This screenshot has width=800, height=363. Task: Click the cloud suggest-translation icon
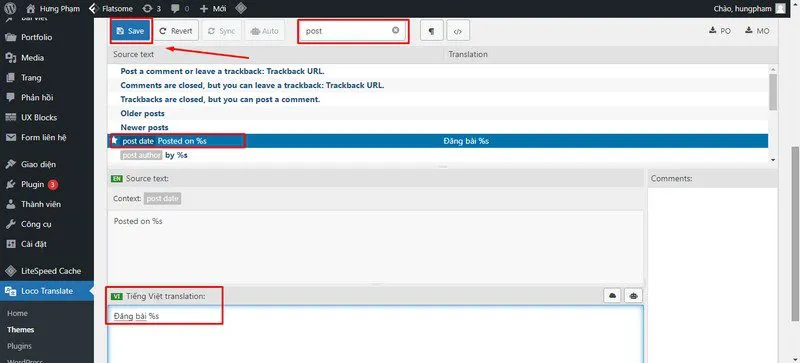tap(613, 296)
